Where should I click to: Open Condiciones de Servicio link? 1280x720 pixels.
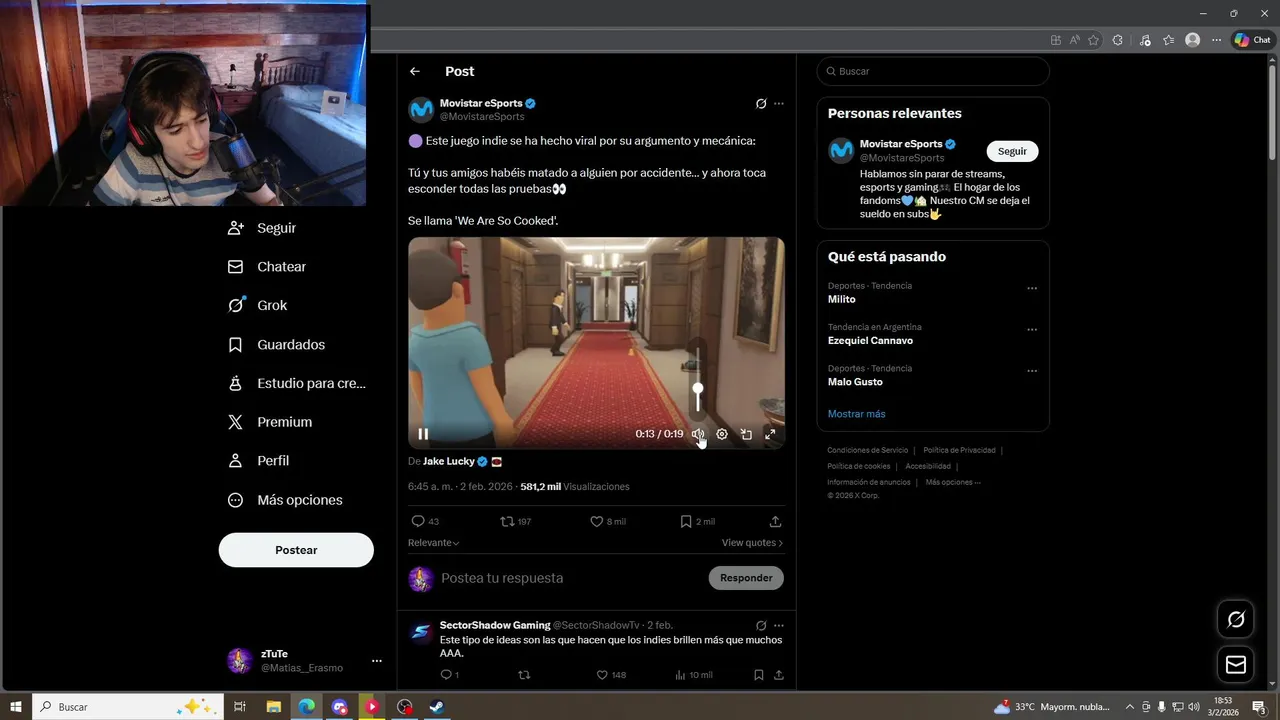[x=867, y=450]
